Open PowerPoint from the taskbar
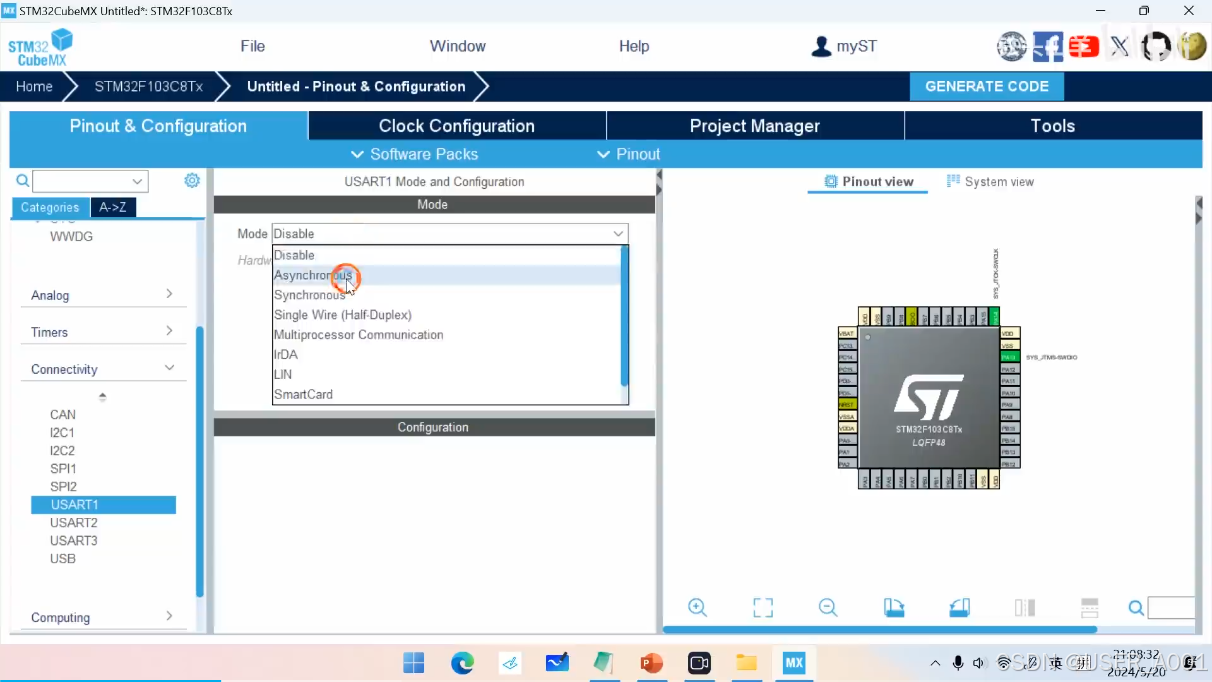This screenshot has width=1212, height=682. [x=652, y=663]
